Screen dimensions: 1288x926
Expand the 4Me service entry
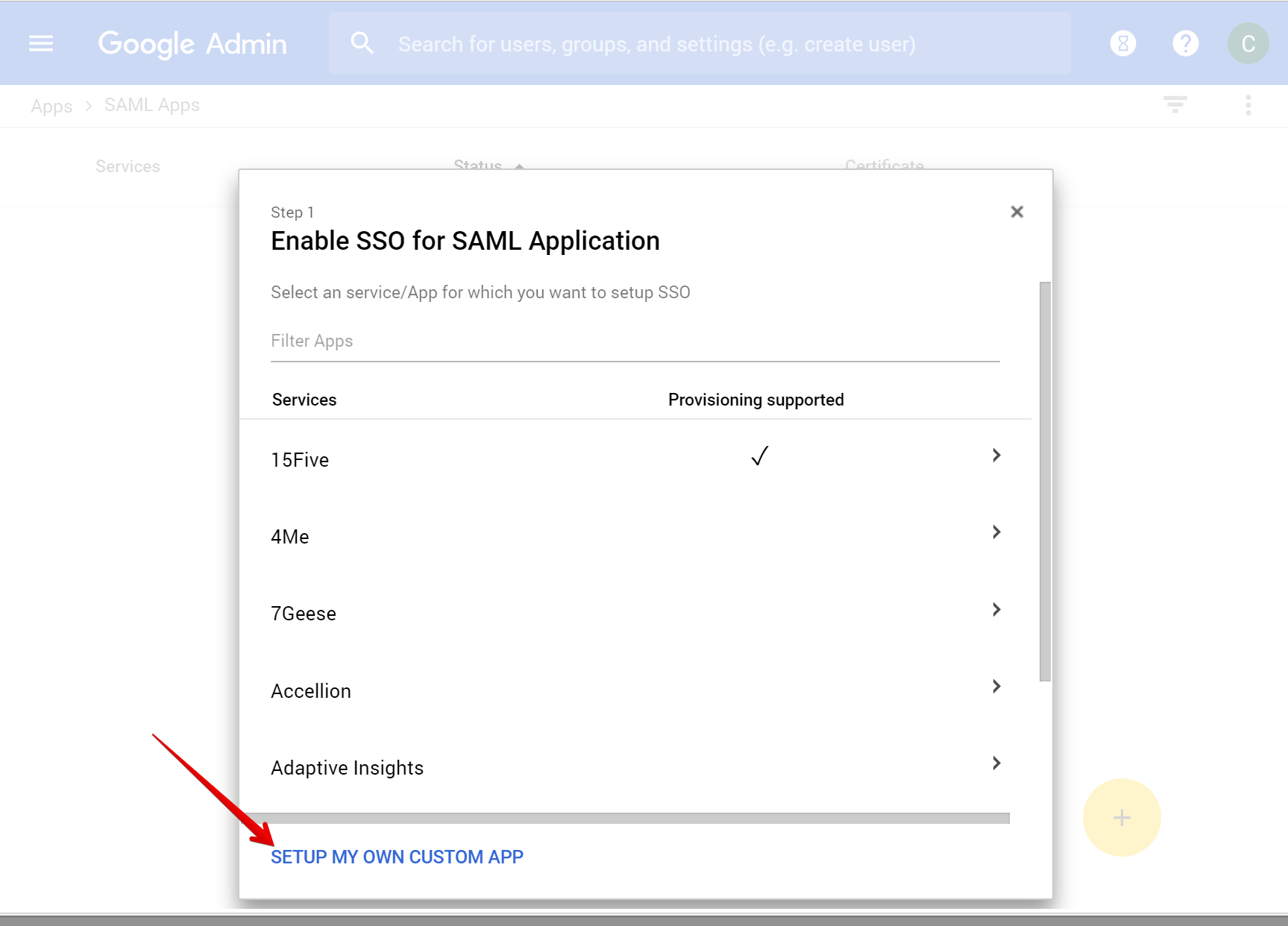[995, 532]
